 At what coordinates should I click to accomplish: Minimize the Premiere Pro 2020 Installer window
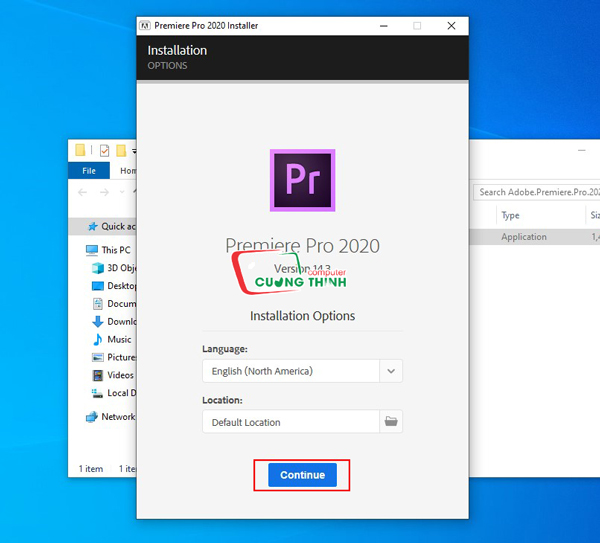(384, 26)
